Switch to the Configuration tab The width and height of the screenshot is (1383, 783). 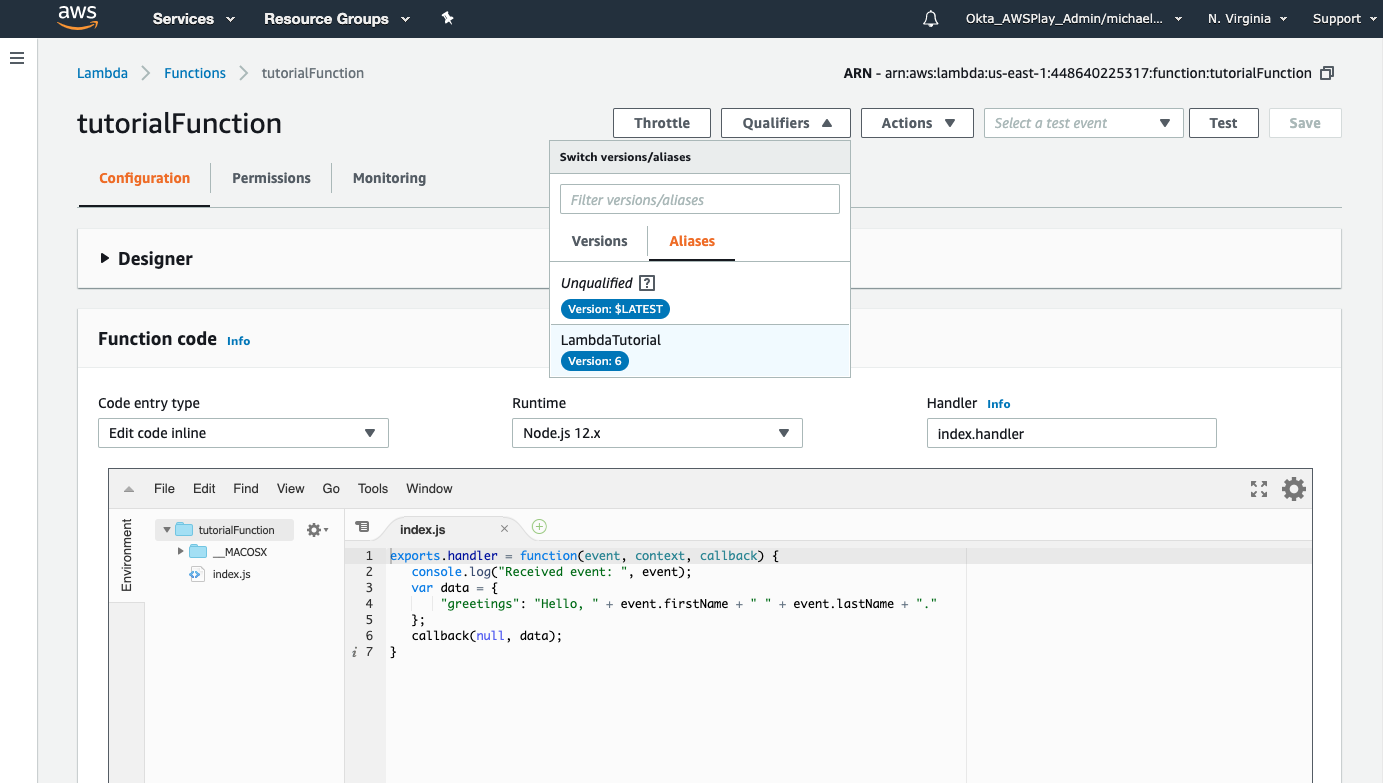point(144,178)
